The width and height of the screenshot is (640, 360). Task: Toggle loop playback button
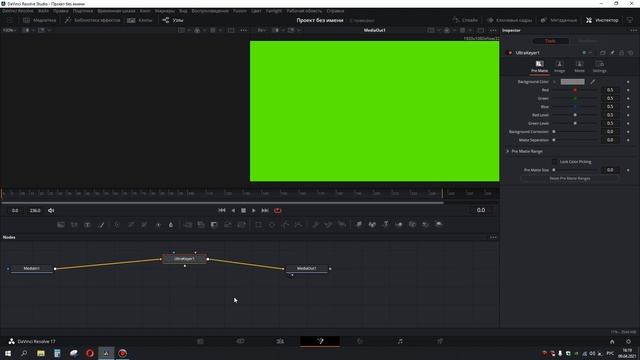click(278, 211)
